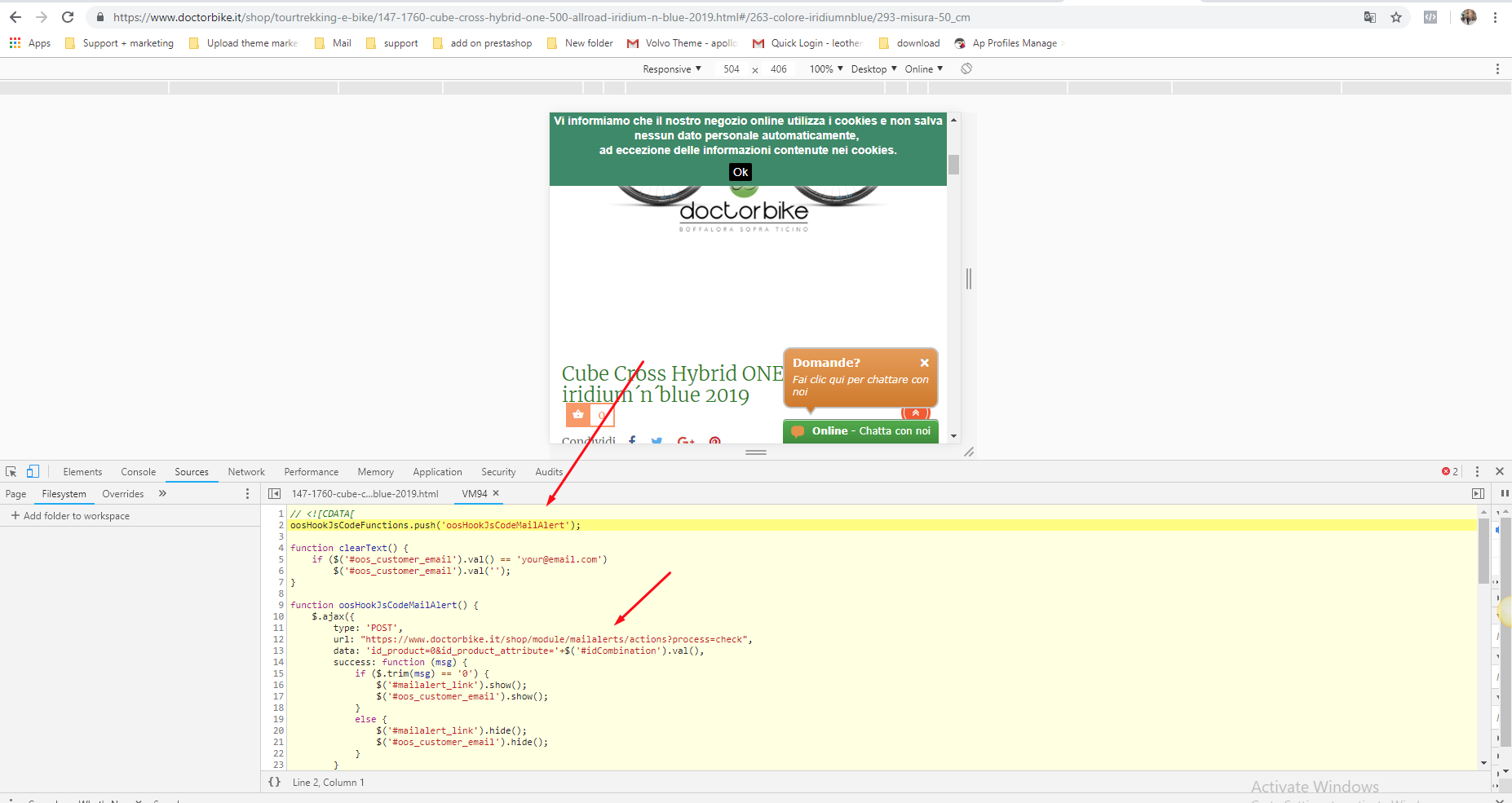Switch to the Elements tab

point(82,471)
